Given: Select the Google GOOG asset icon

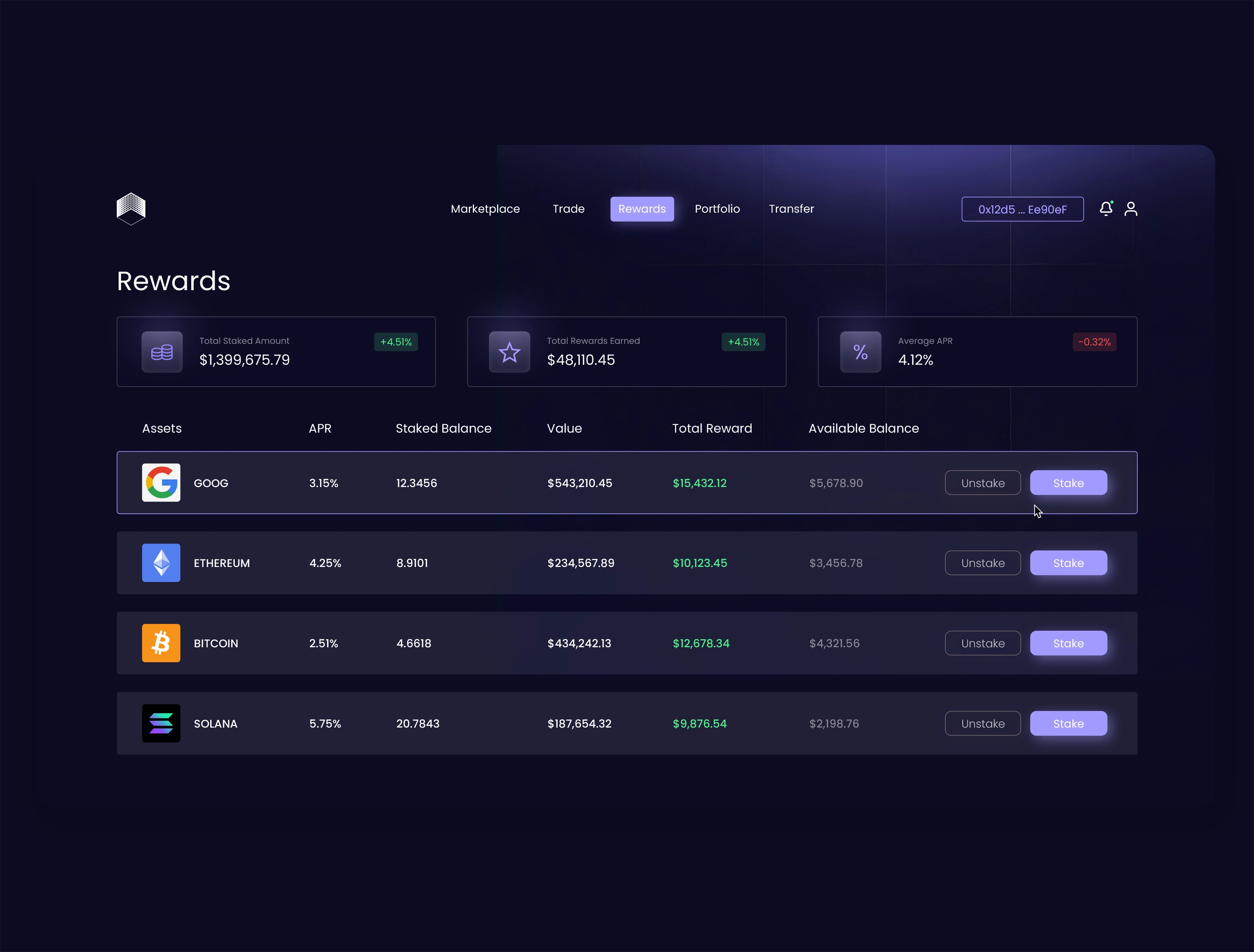Looking at the screenshot, I should click(161, 483).
